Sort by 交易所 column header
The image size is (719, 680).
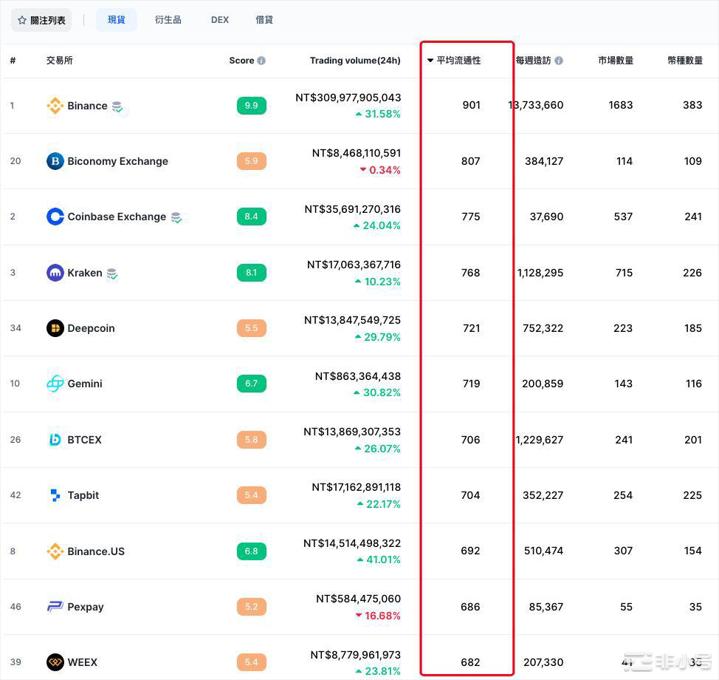60,61
